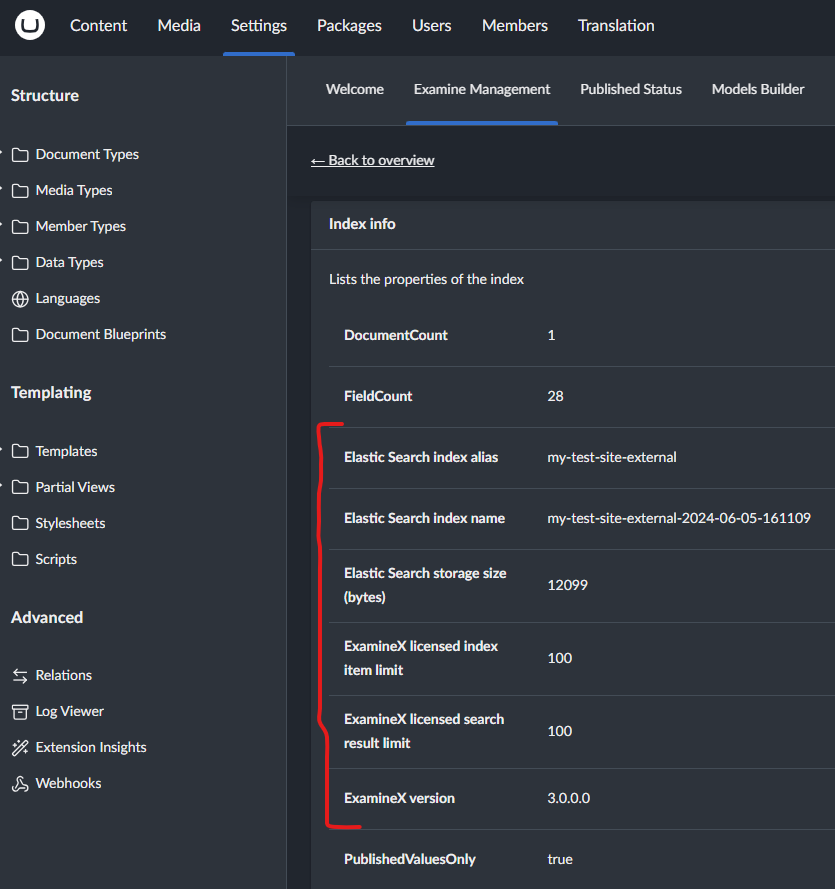835x889 pixels.
Task: Open the Members section
Action: pyautogui.click(x=515, y=26)
